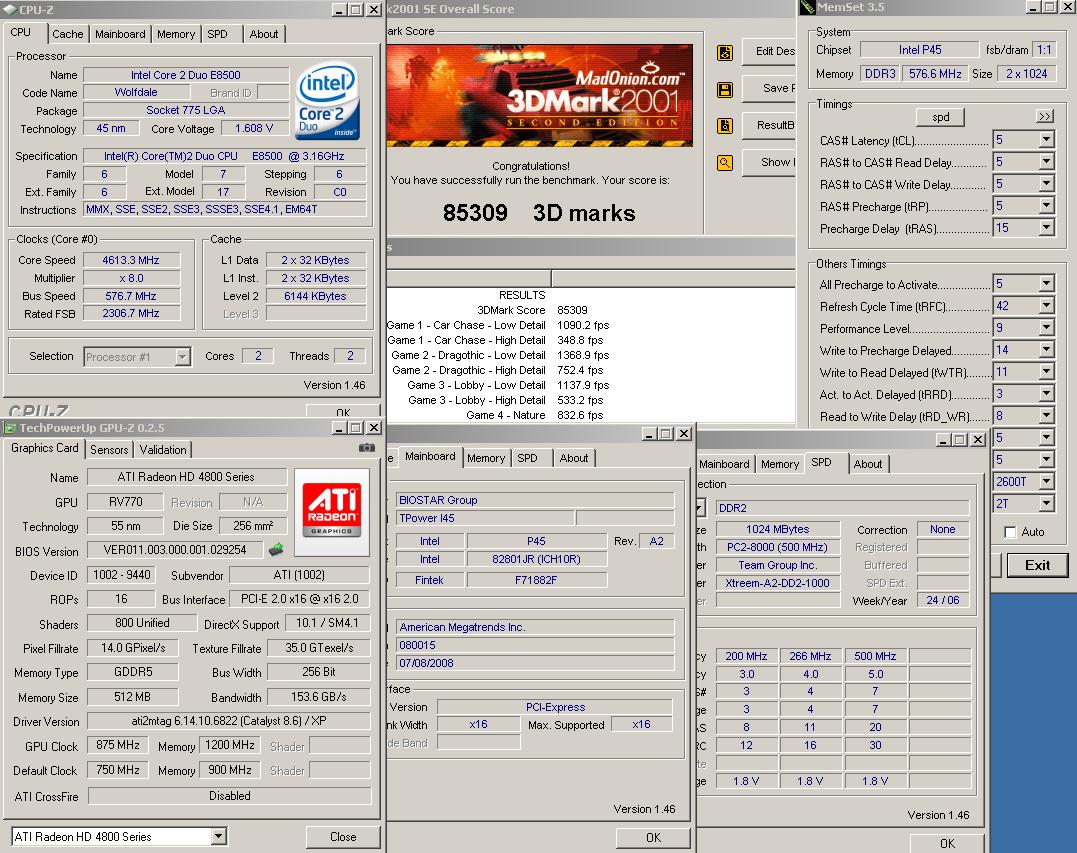Click the BIOS save chip icon in GPU-Z
1077x853 pixels.
click(276, 549)
